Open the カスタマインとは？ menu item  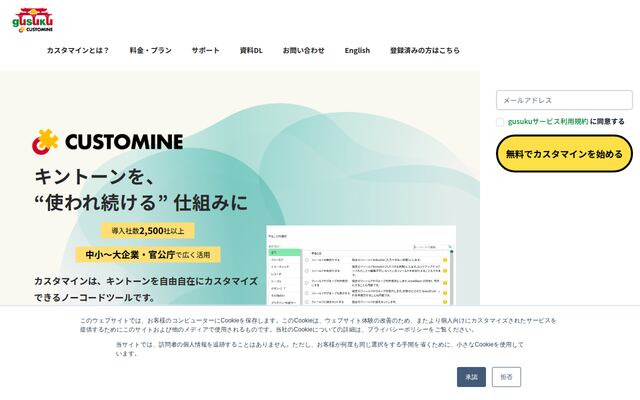click(78, 51)
